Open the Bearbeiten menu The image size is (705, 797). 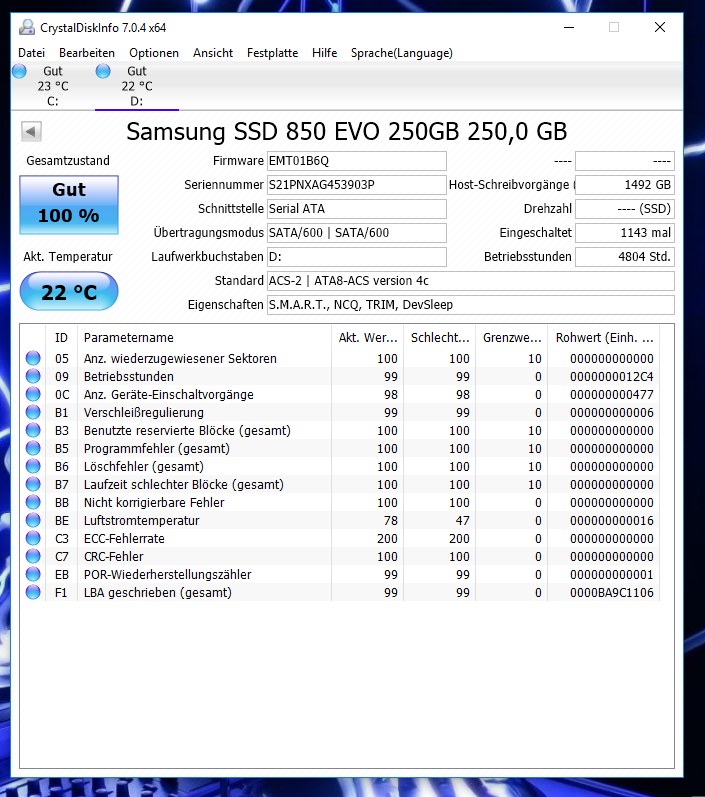[87, 53]
